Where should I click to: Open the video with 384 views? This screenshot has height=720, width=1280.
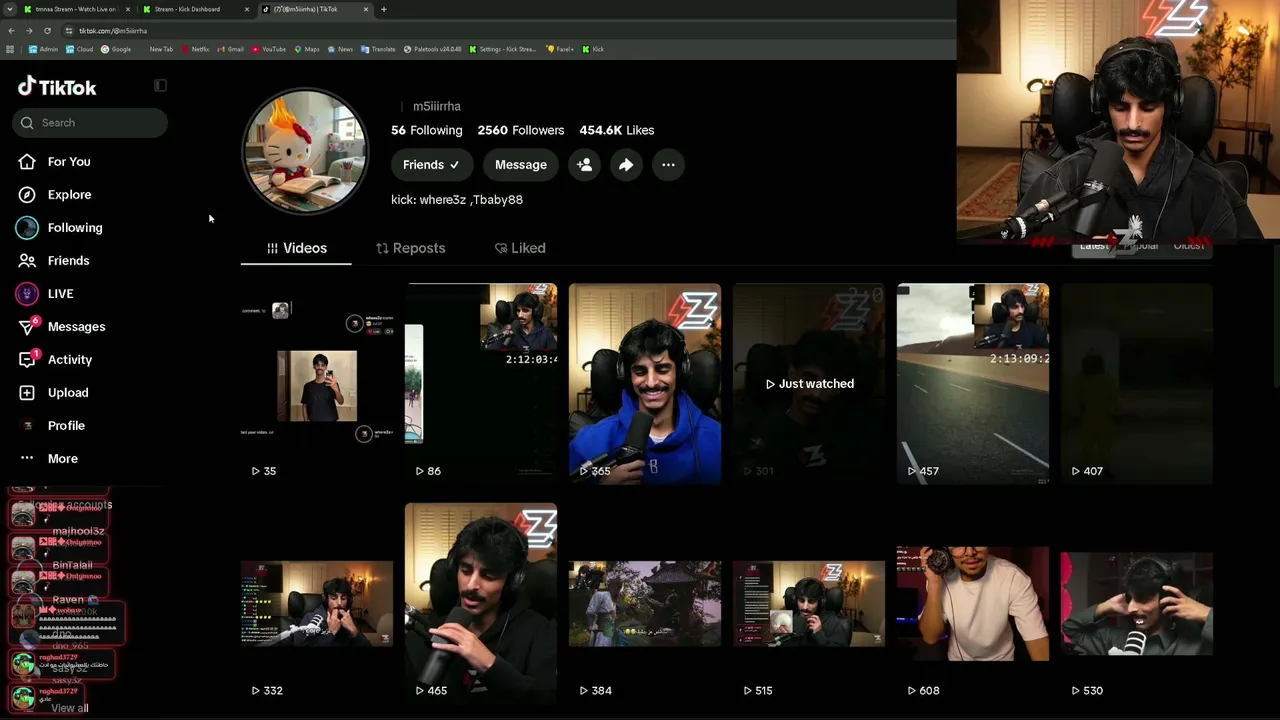[645, 603]
